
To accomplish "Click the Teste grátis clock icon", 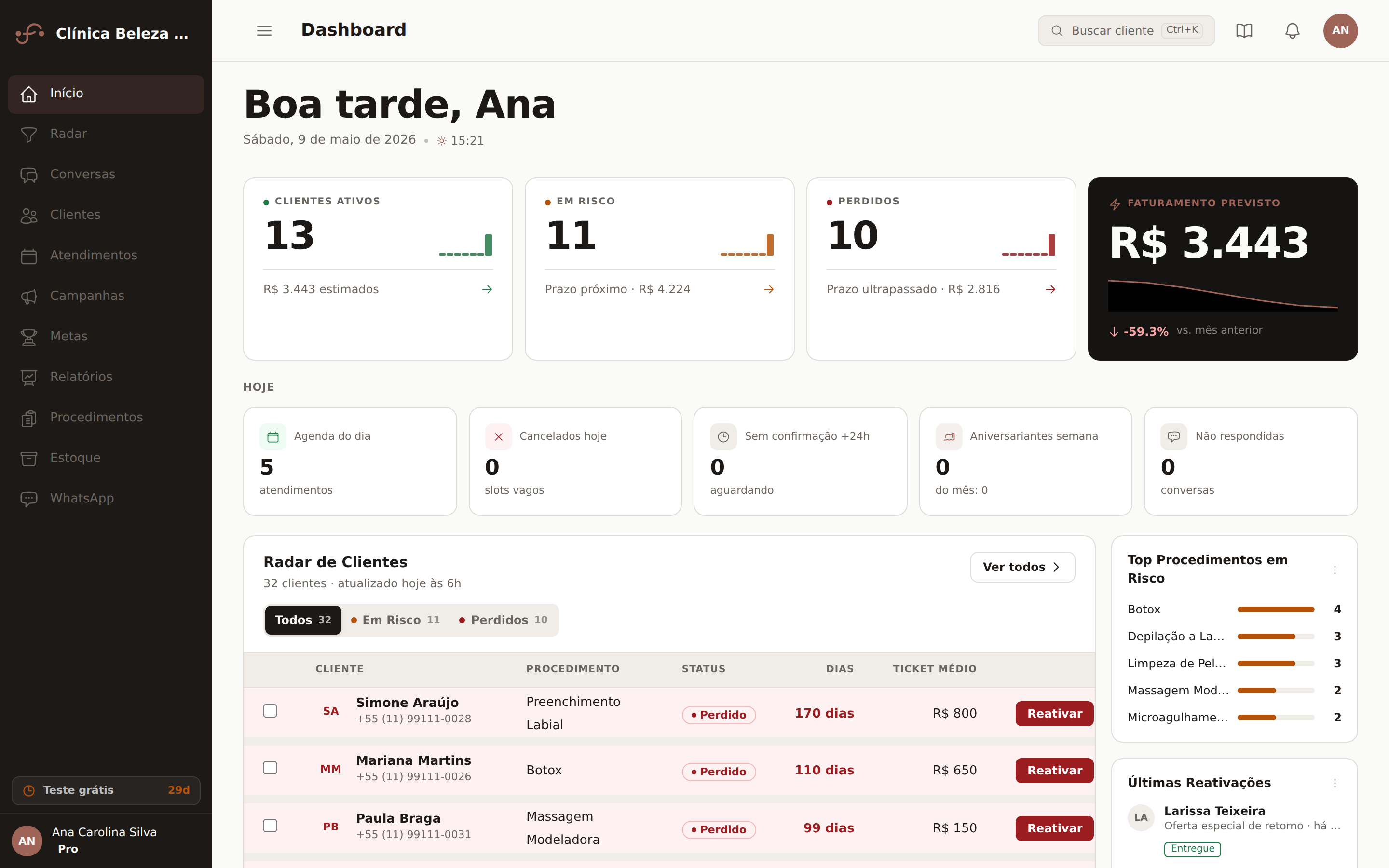I will click(29, 790).
